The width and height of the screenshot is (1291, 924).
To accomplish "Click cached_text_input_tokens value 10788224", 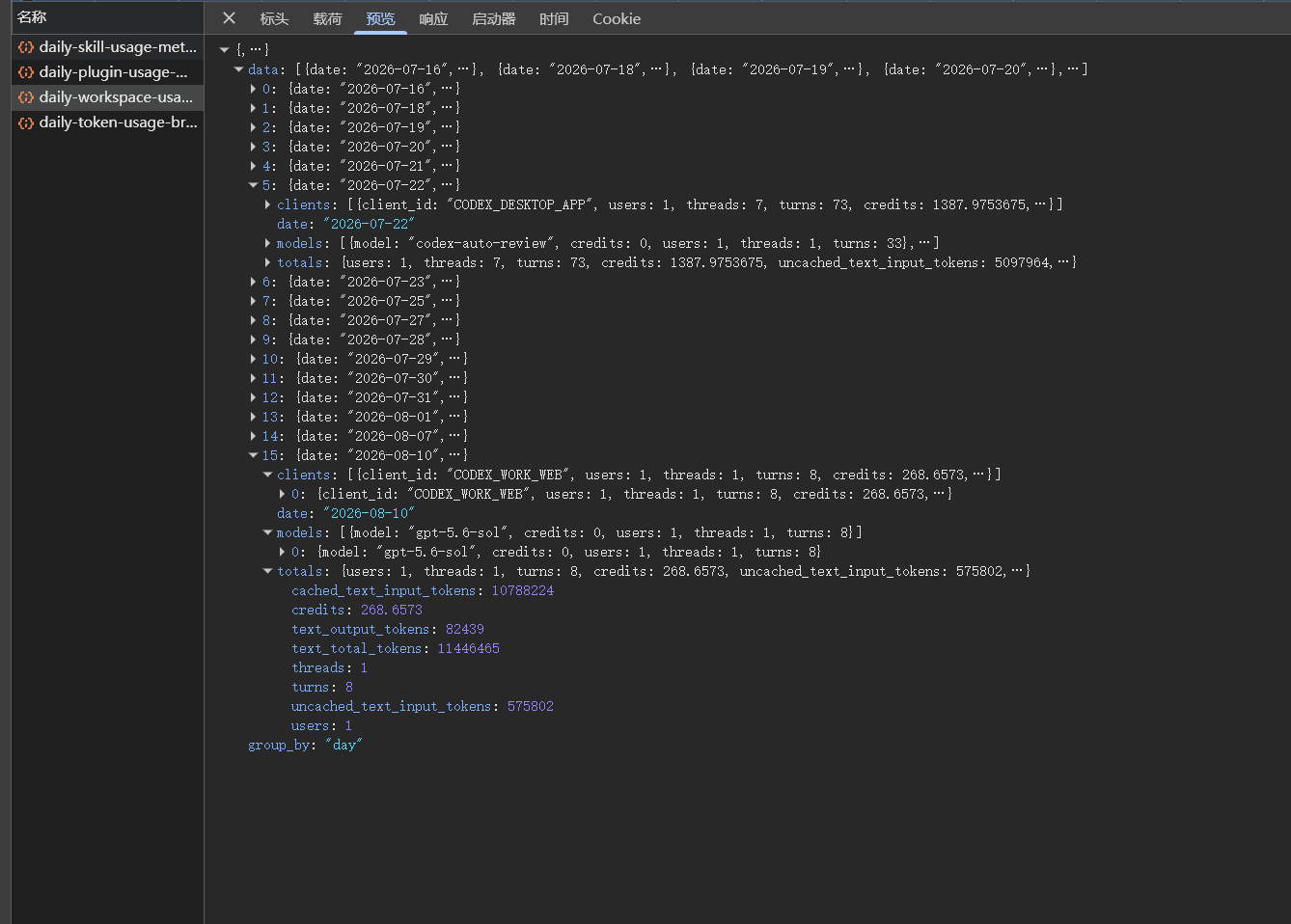I will [x=523, y=590].
